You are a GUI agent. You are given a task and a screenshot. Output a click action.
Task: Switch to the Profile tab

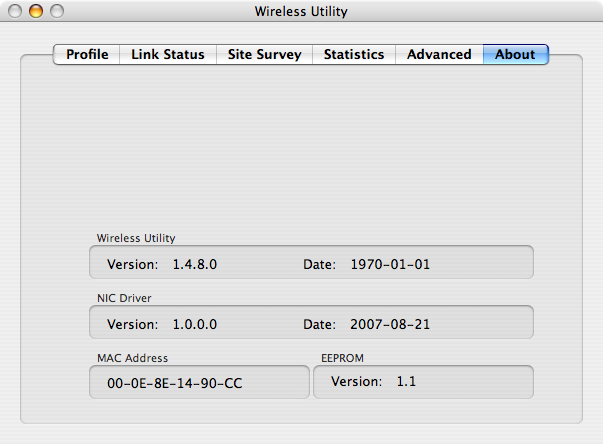pos(87,55)
